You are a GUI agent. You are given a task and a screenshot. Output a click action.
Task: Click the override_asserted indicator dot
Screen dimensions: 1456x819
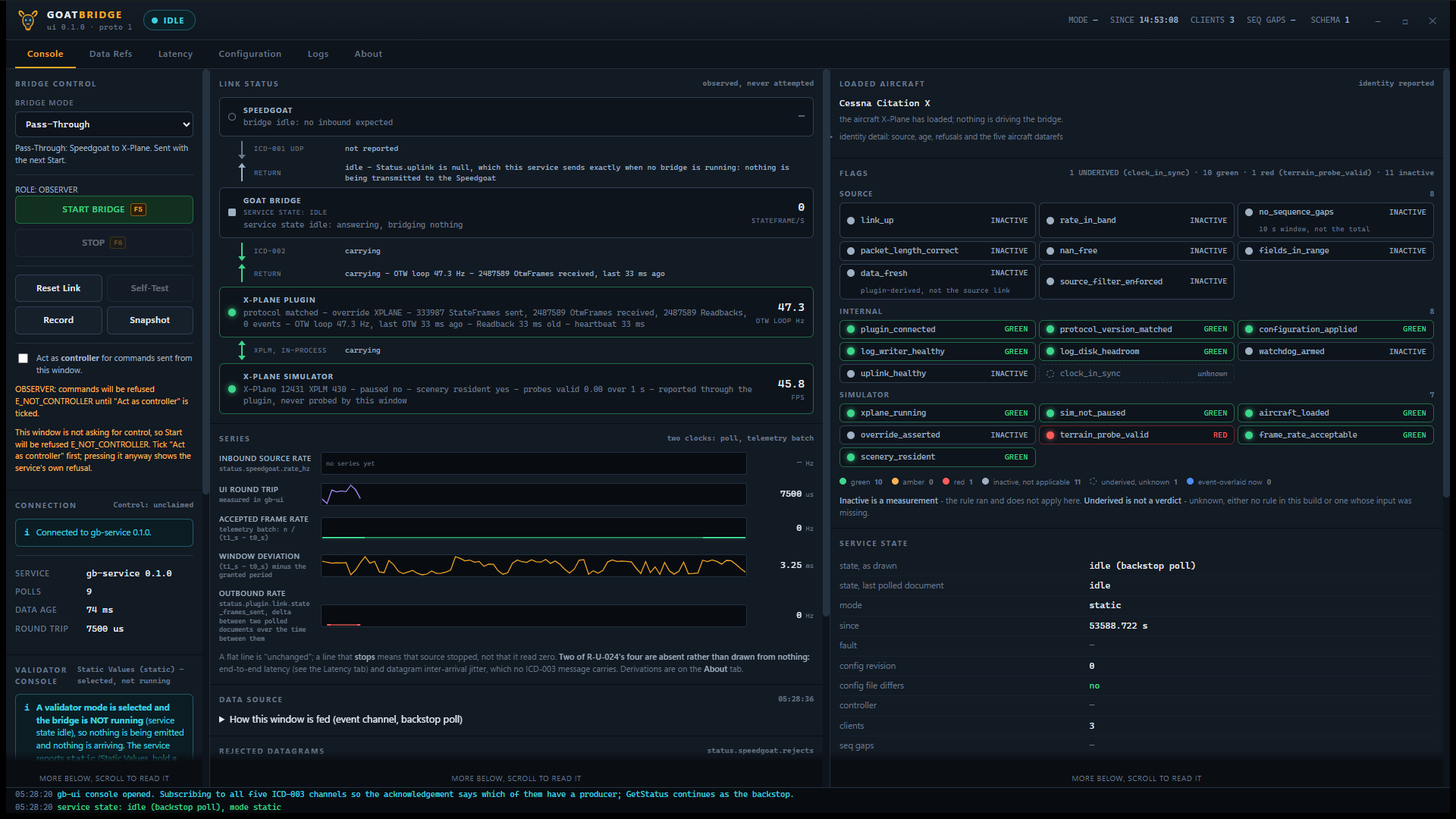851,435
